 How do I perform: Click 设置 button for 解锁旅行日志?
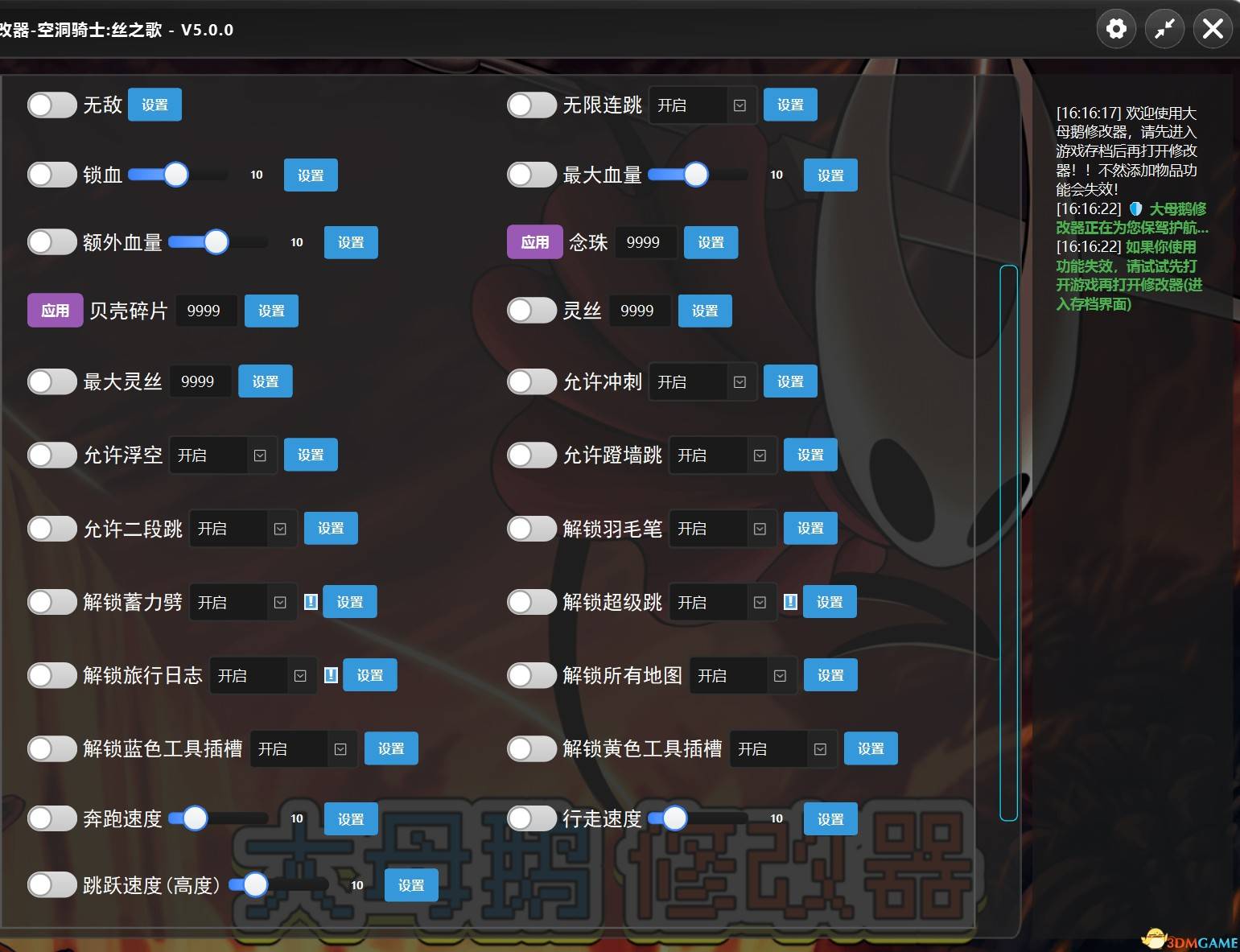click(x=370, y=675)
